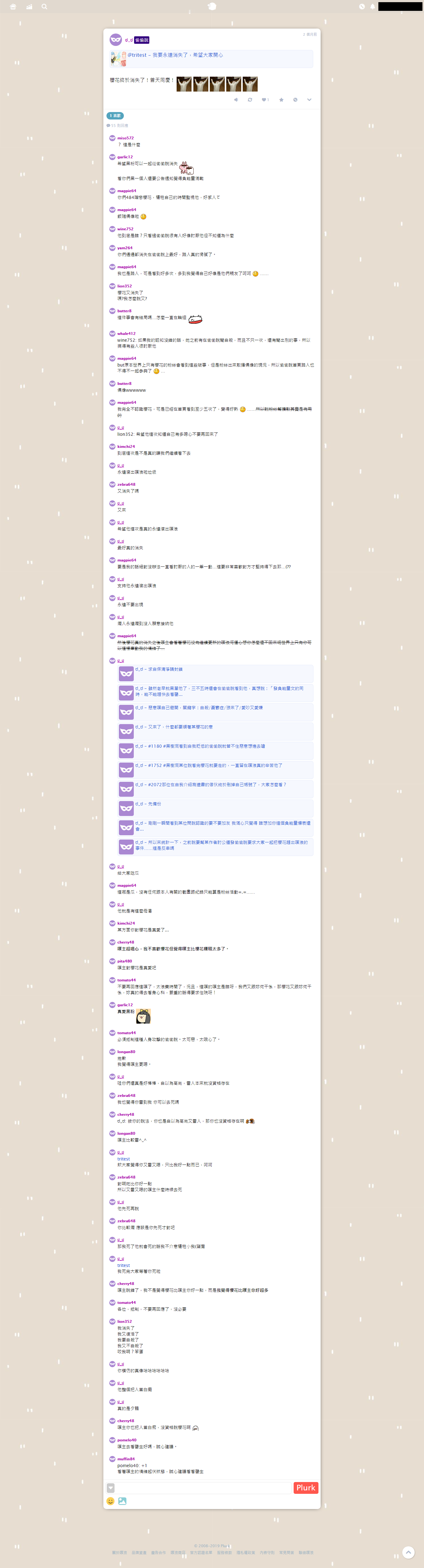Open the pomelo40 username link

coord(127,1440)
